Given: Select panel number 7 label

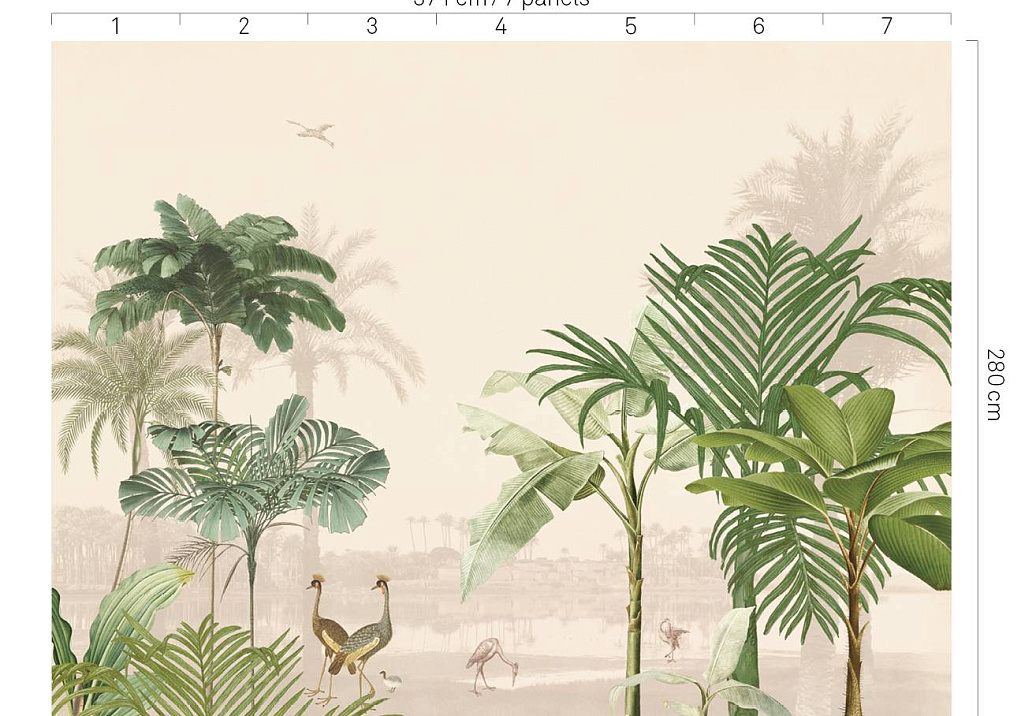Looking at the screenshot, I should coord(887,26).
